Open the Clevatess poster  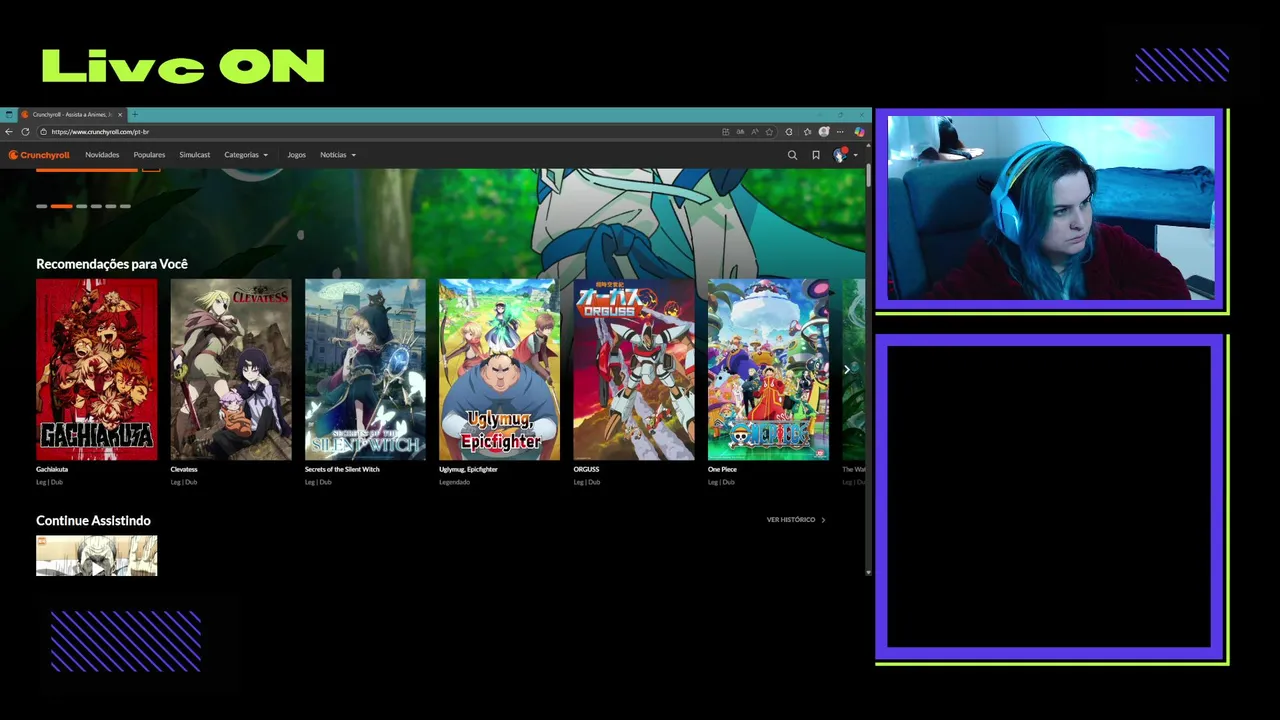pos(231,369)
